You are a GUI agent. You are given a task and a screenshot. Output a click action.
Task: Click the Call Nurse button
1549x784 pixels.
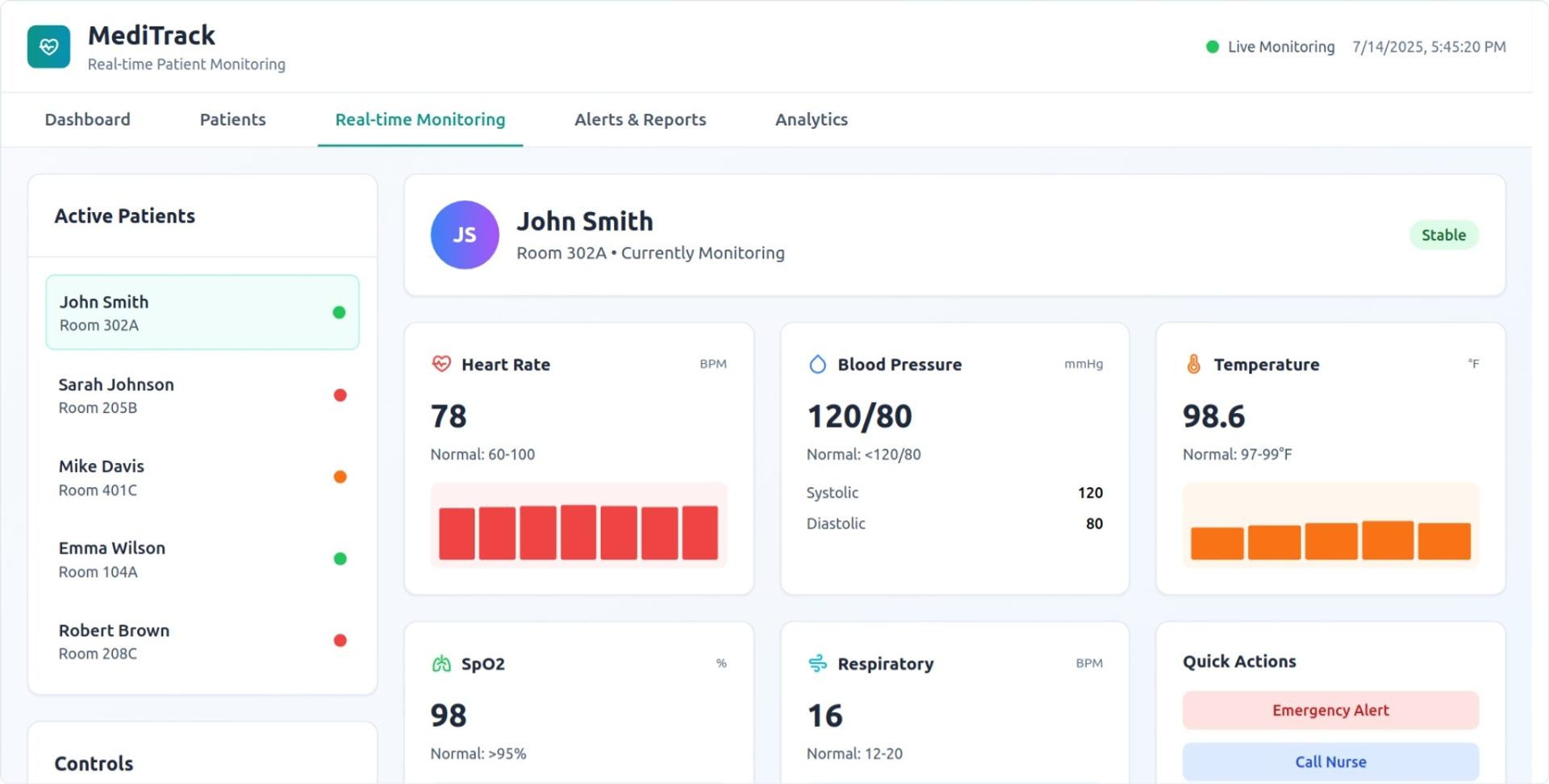1330,761
